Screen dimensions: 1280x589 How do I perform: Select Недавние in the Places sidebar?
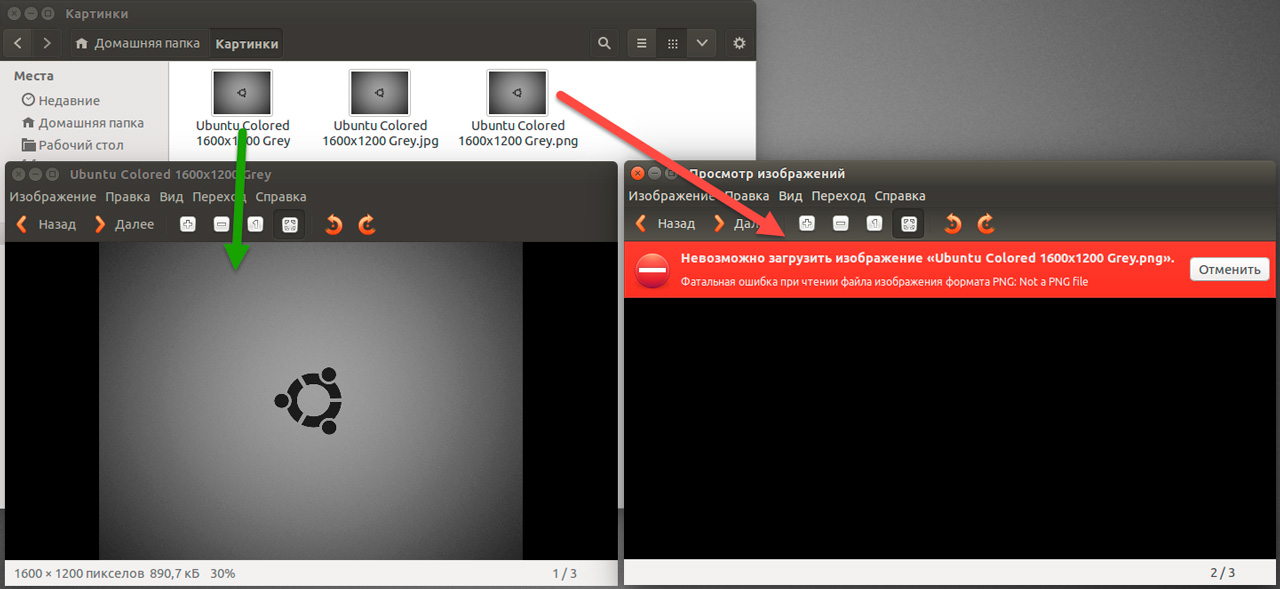(61, 101)
